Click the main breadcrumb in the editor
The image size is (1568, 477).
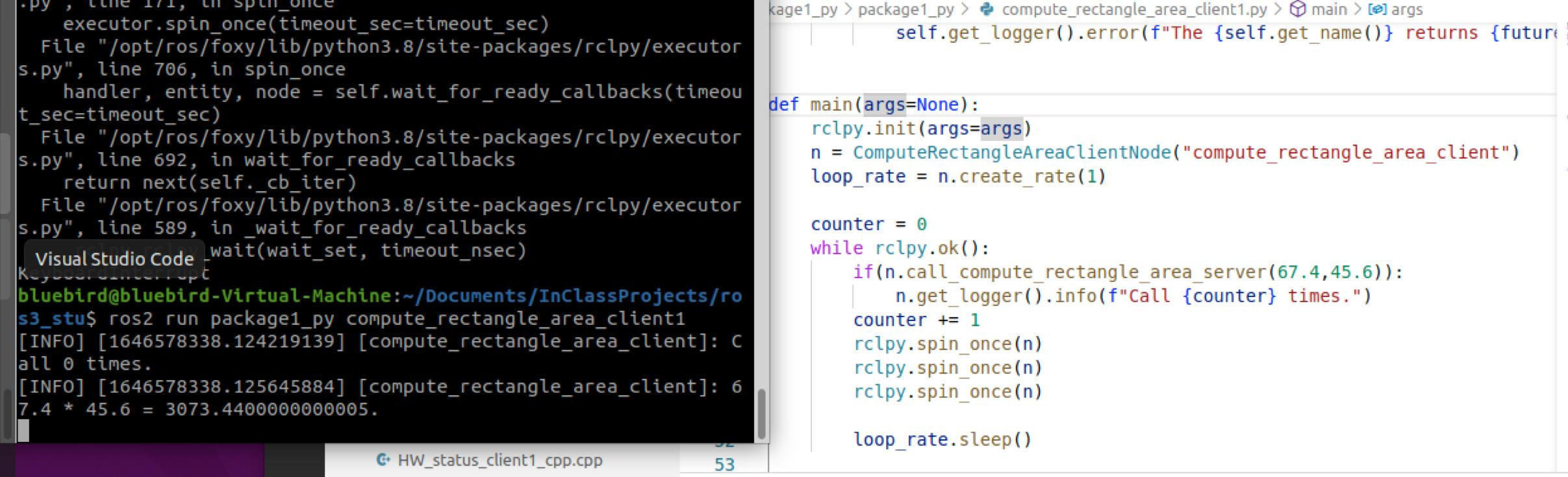1328,9
